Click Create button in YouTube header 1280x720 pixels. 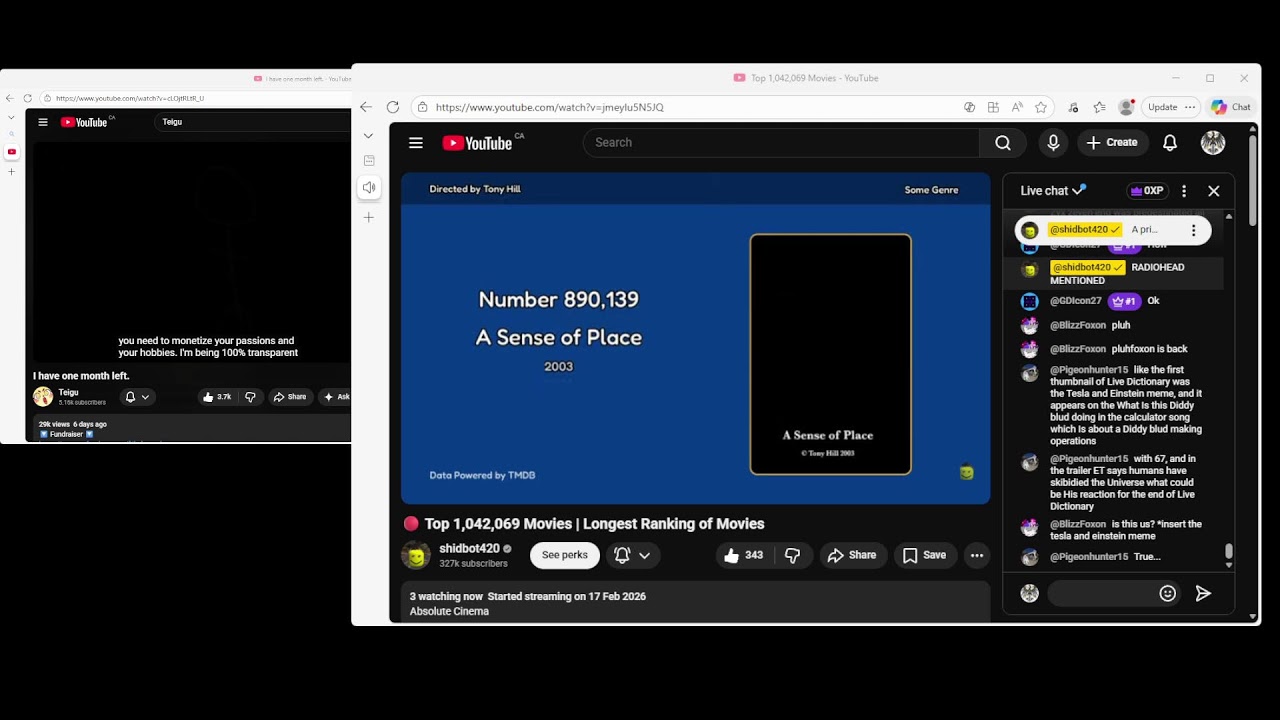[1112, 143]
